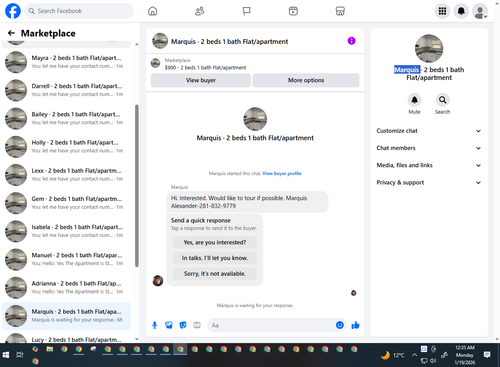Open the Lexx conversation

click(66, 175)
